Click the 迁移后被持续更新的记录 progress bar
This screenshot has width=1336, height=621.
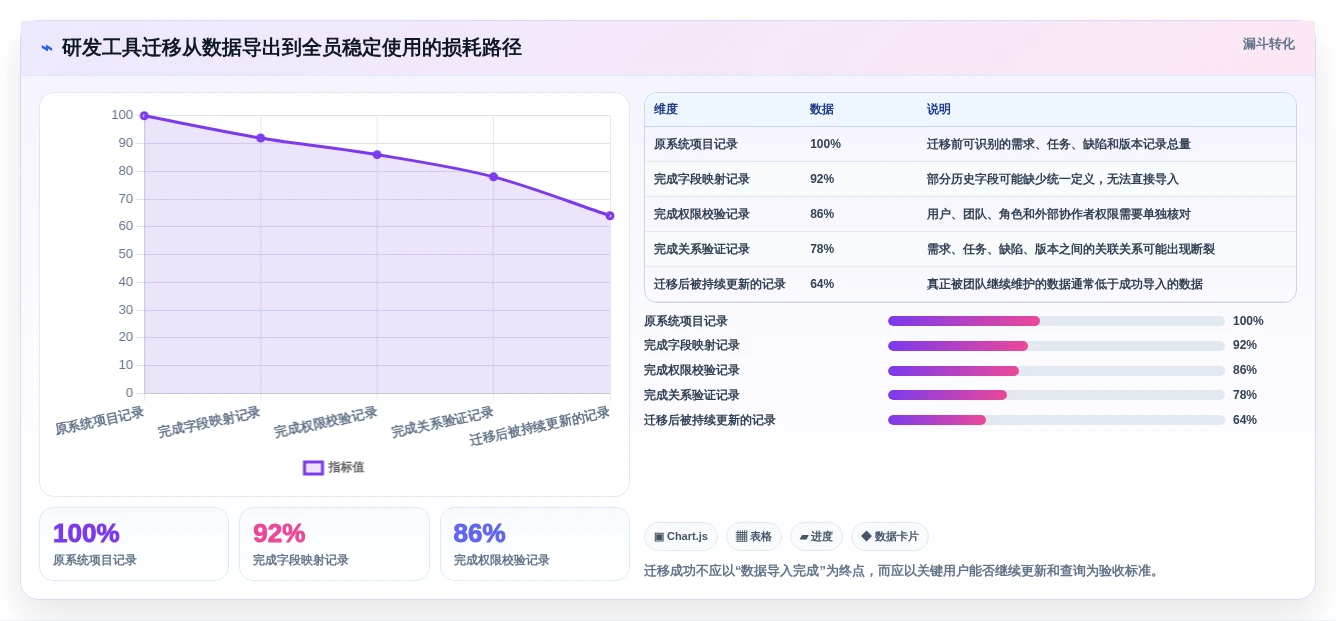(x=1056, y=420)
